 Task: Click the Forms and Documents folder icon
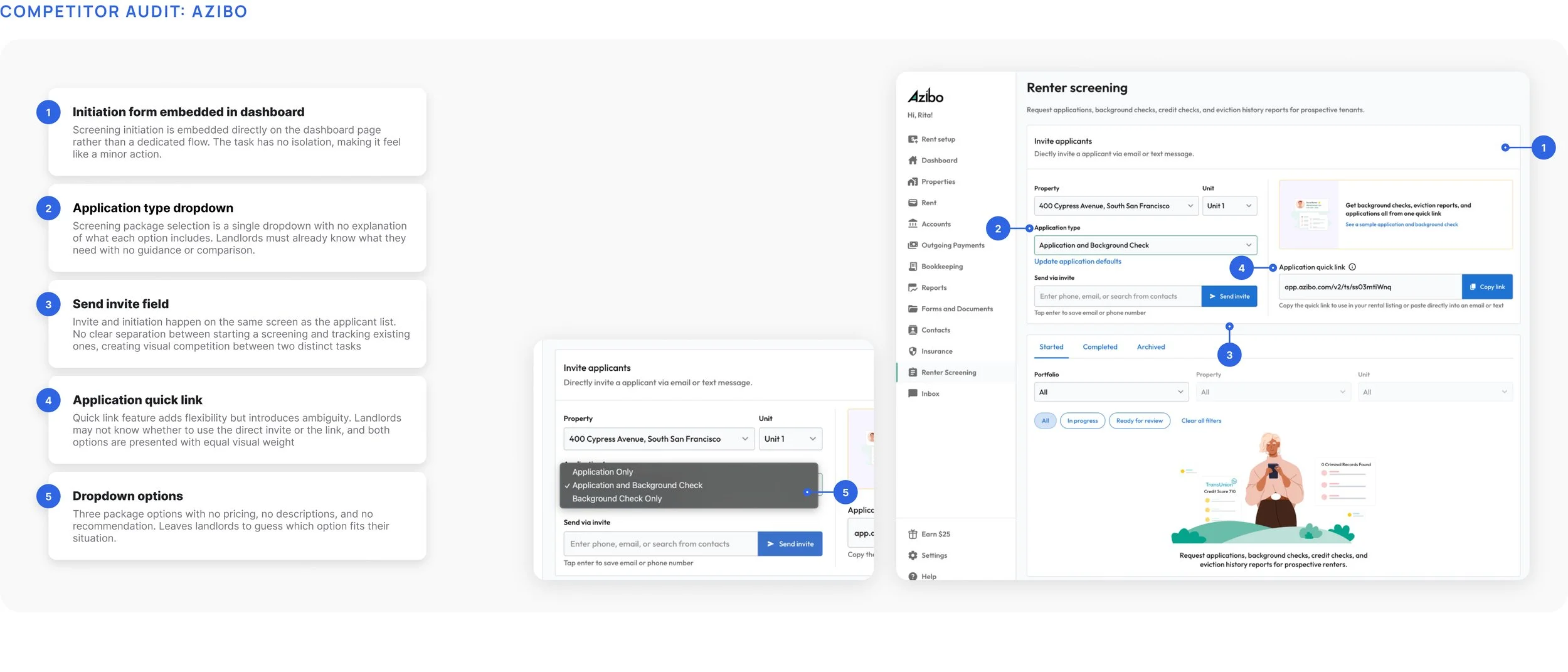tap(913, 309)
